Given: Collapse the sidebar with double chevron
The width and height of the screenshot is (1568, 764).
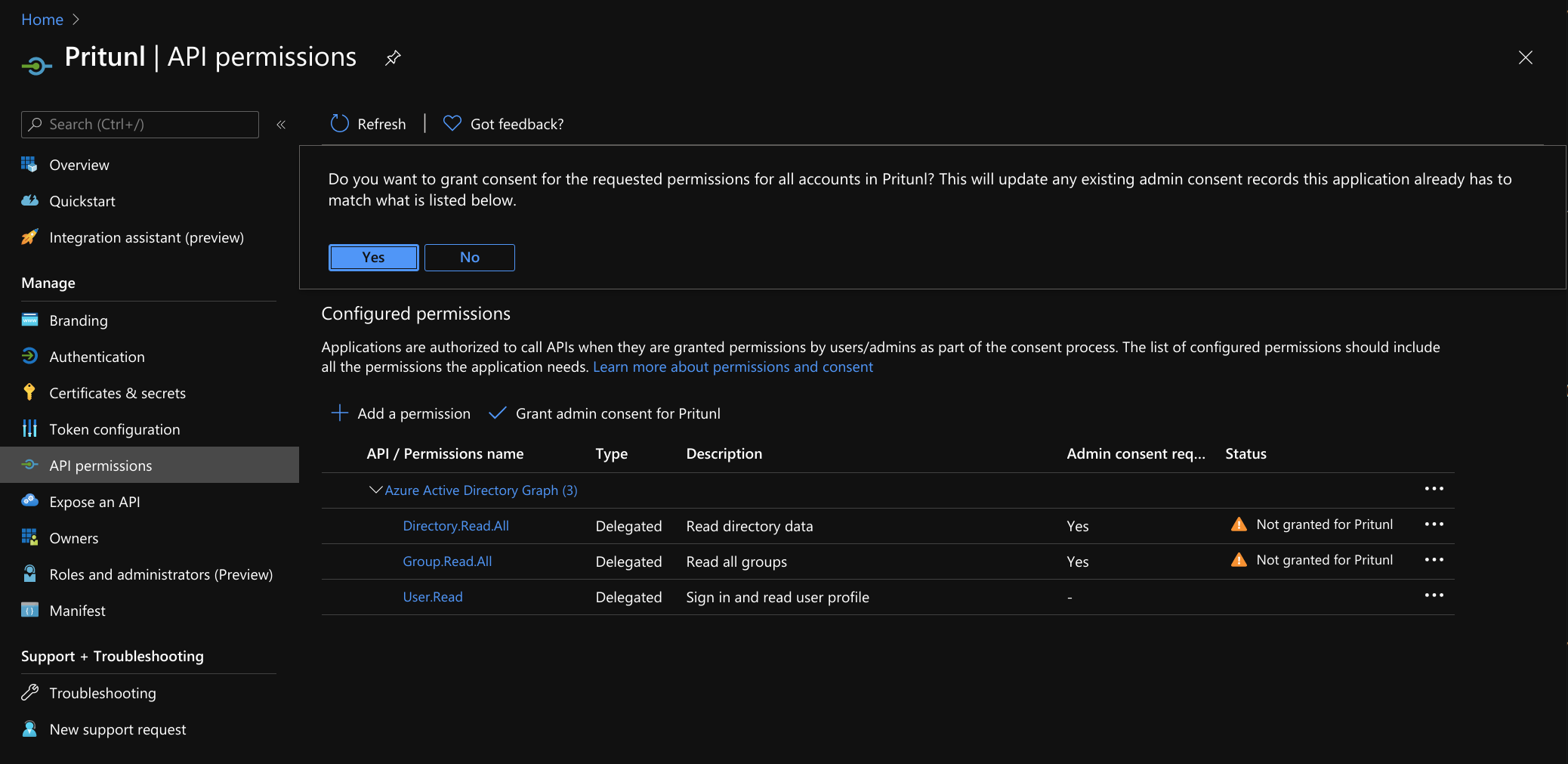Looking at the screenshot, I should (281, 125).
